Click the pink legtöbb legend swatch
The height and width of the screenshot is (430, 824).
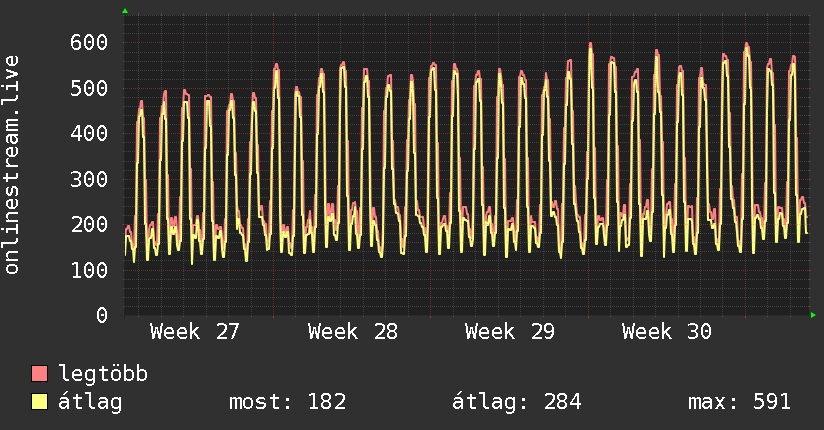pos(39,373)
